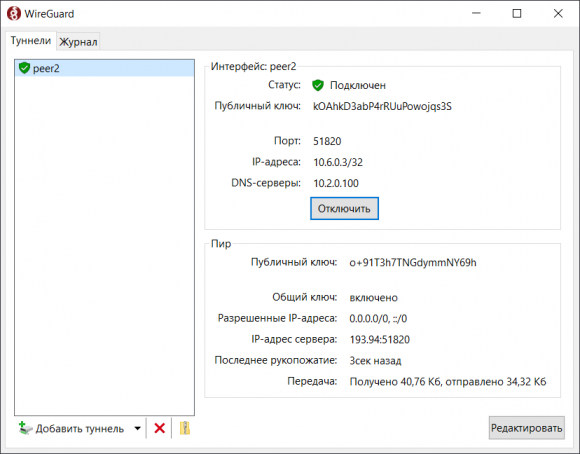This screenshot has height=454, width=580.
Task: Click DNS server value 10.2.0.100
Action: click(336, 184)
